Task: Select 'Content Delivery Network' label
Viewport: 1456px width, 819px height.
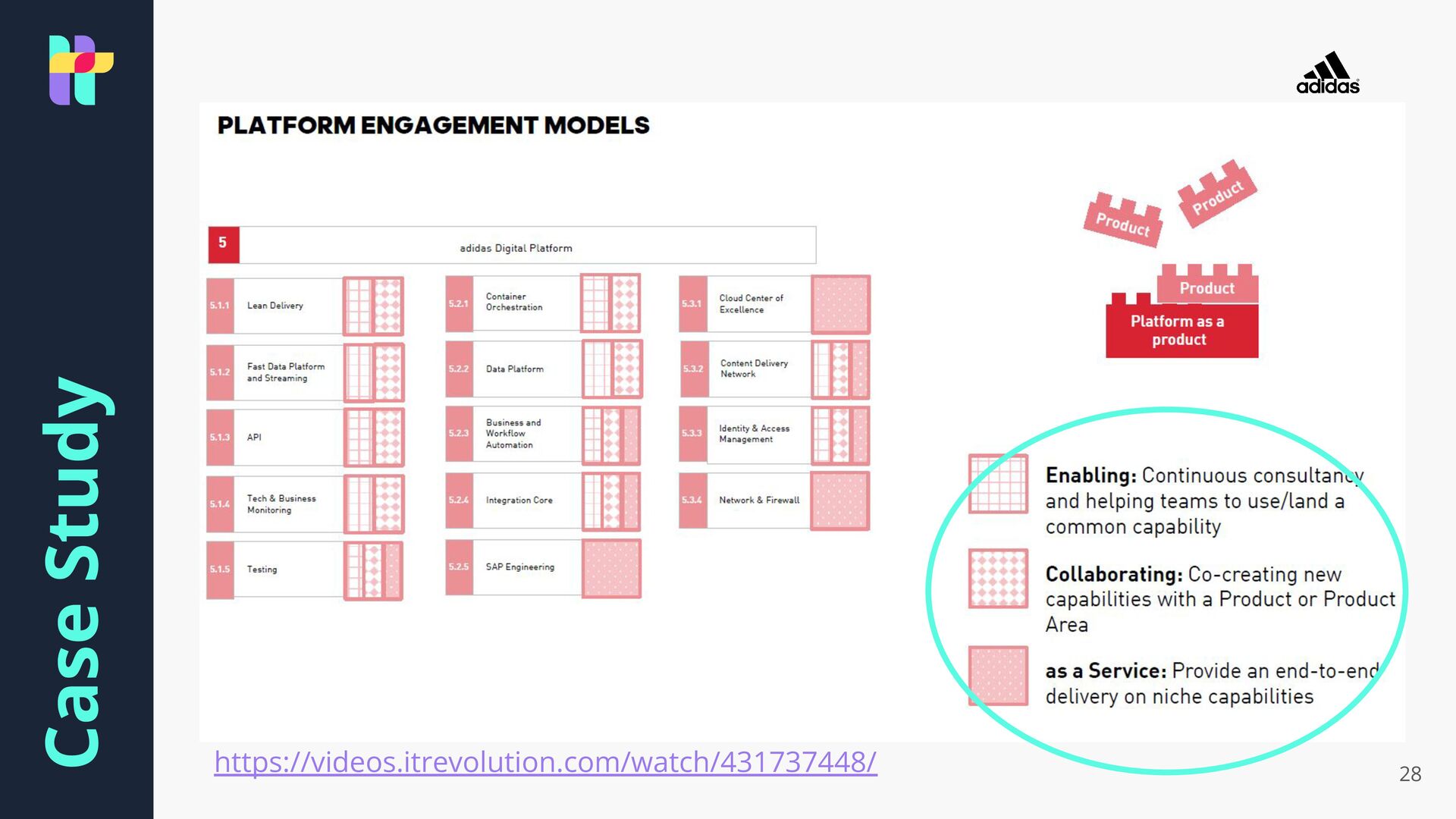Action: click(755, 369)
